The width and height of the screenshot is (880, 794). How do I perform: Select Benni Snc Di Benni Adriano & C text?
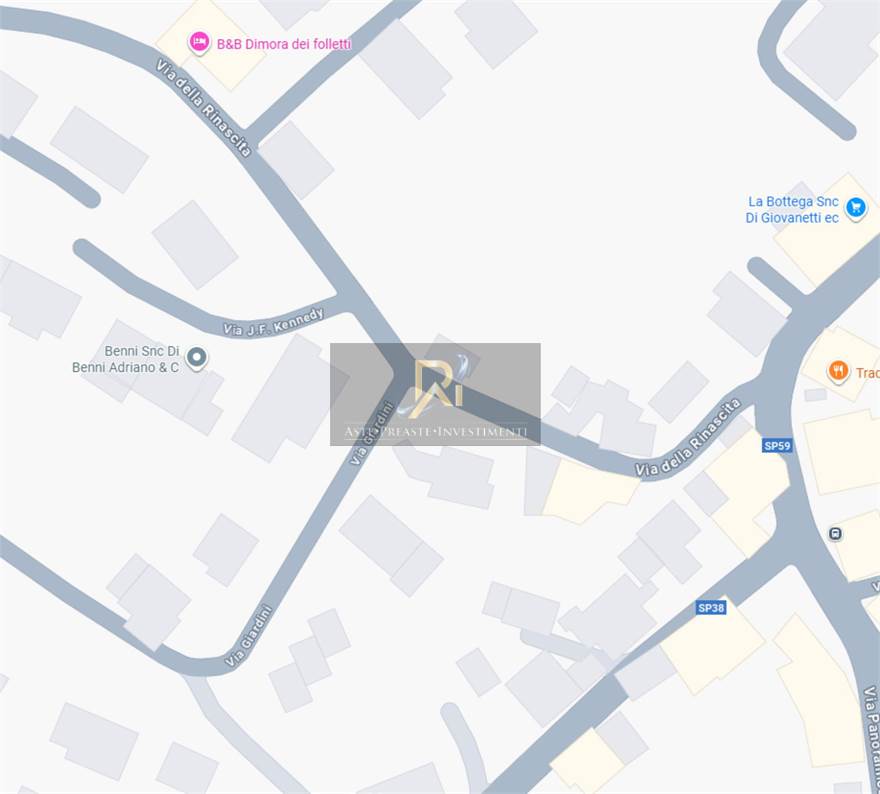(125, 359)
